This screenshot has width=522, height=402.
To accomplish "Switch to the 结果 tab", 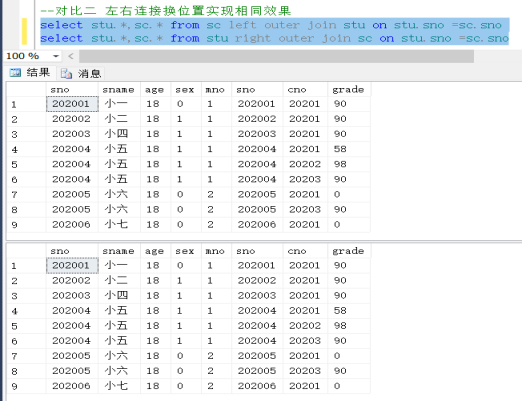I will pyautogui.click(x=30, y=72).
